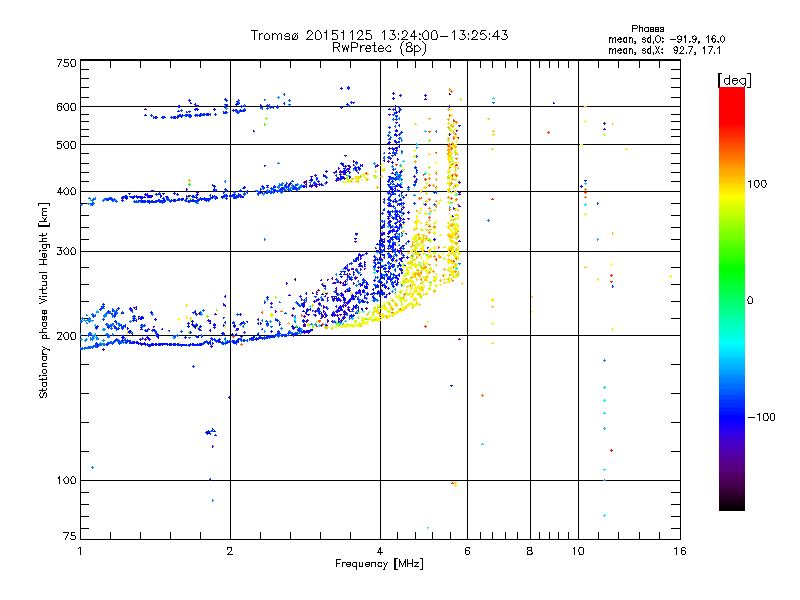The image size is (800, 600).
Task: Click the 'Phases' header label
Action: [647, 29]
